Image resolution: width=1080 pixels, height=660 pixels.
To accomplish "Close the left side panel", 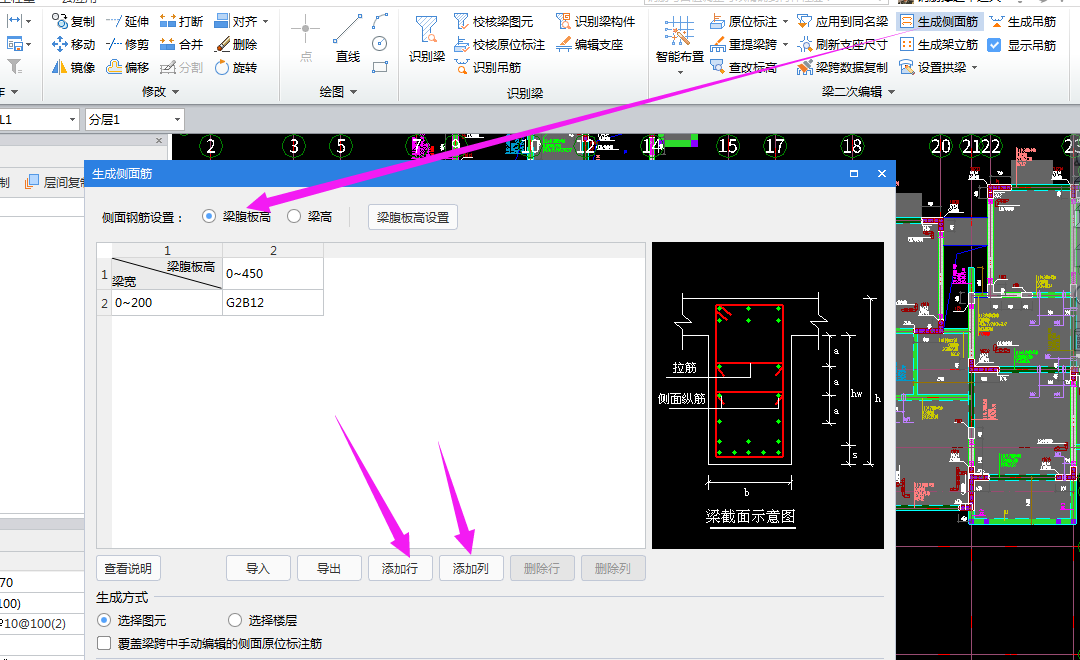I will [x=159, y=141].
